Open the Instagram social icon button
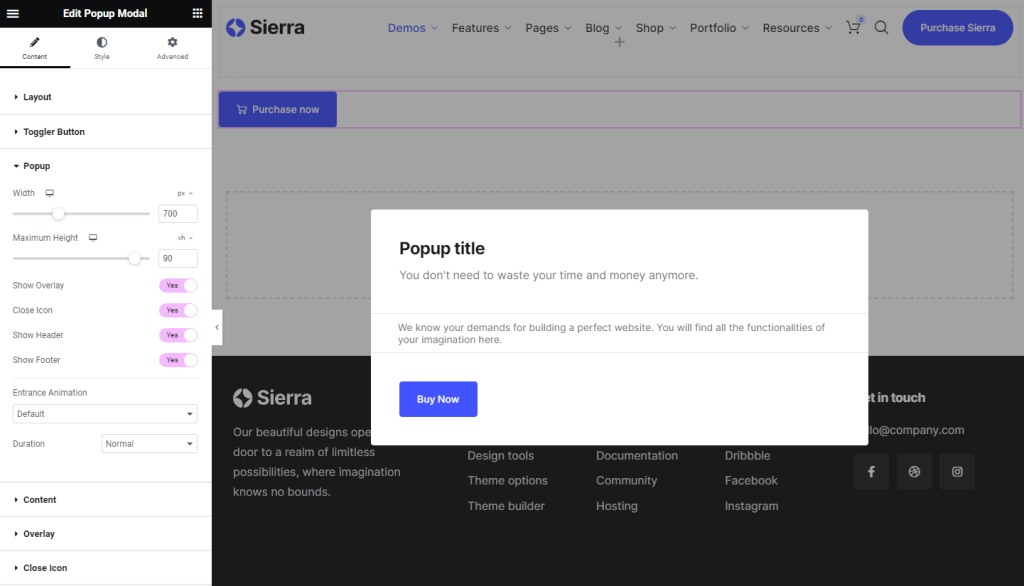The image size is (1024, 586). point(957,472)
